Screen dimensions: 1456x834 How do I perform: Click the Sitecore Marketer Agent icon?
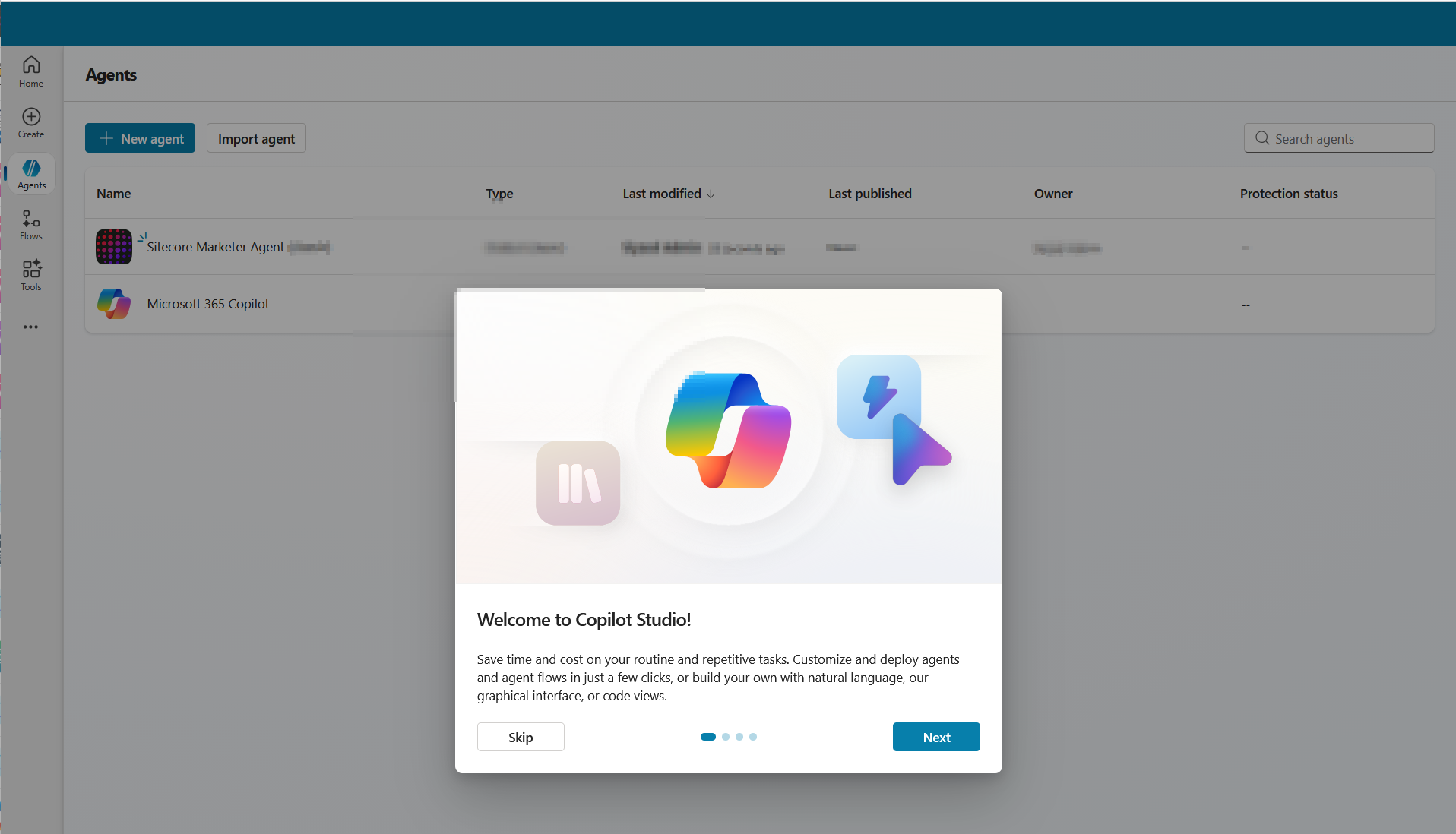tap(114, 247)
